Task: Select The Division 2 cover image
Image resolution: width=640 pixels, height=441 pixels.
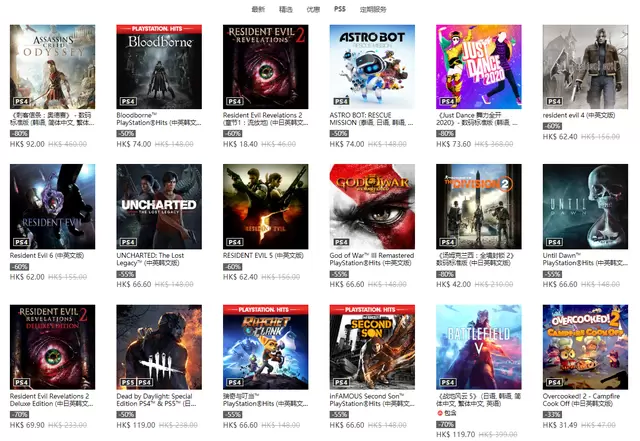Action: (x=479, y=207)
